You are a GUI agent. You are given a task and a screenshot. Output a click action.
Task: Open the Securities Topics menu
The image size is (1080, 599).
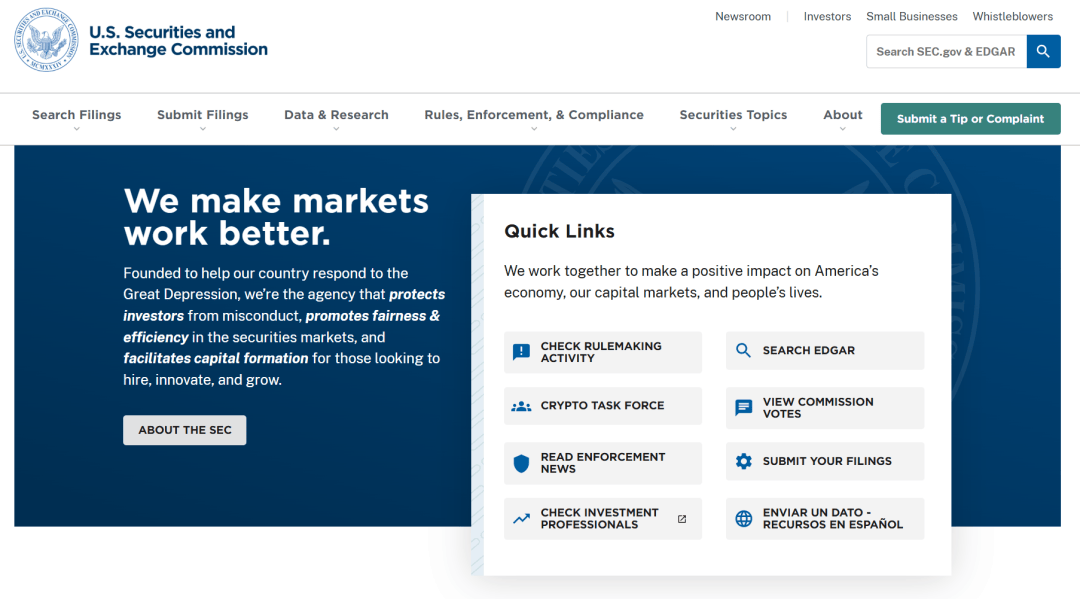(733, 116)
